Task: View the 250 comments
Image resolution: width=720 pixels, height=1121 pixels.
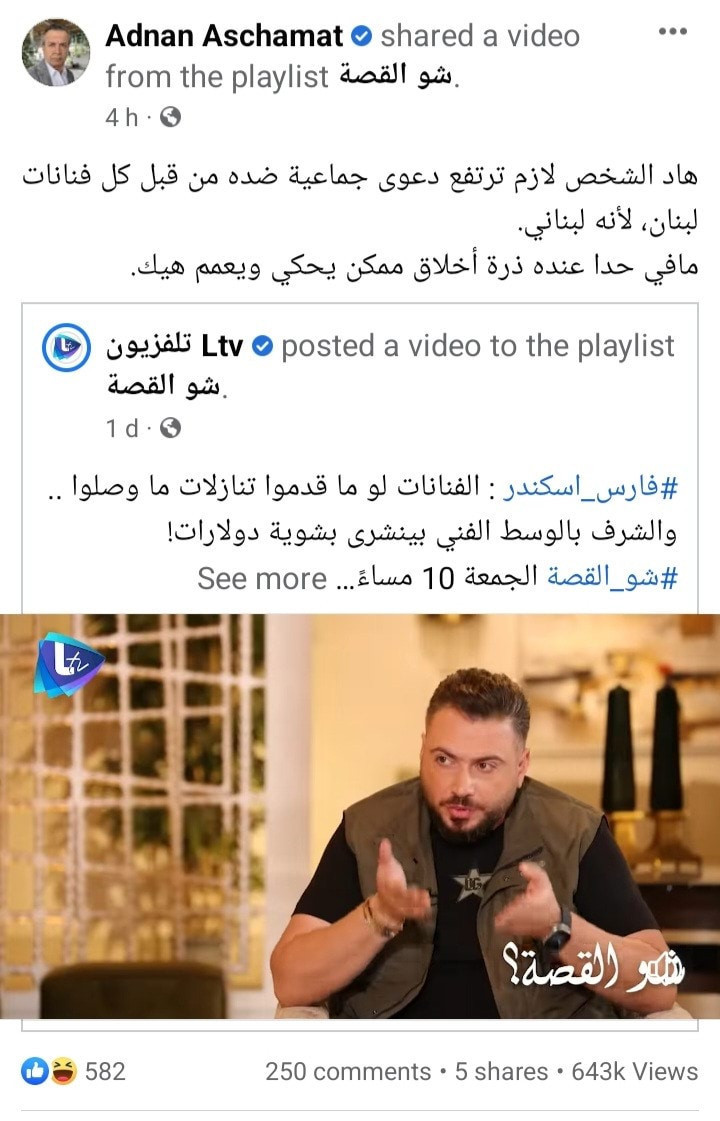Action: point(347,1071)
